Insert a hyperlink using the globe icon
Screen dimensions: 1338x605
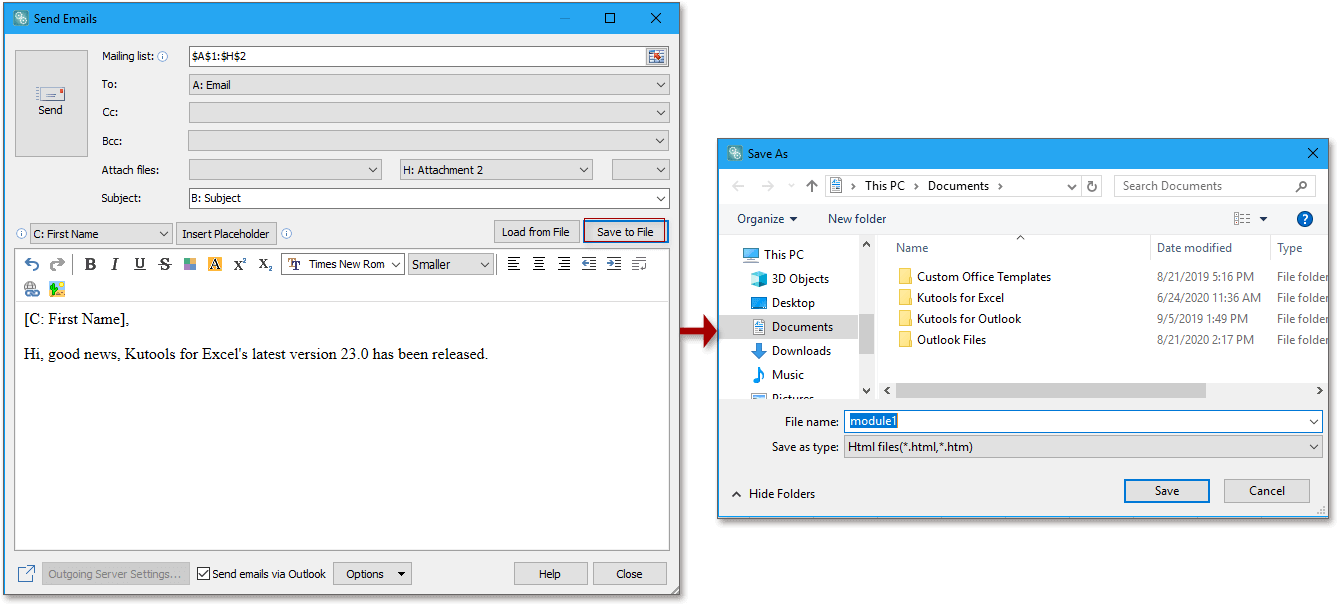(32, 288)
